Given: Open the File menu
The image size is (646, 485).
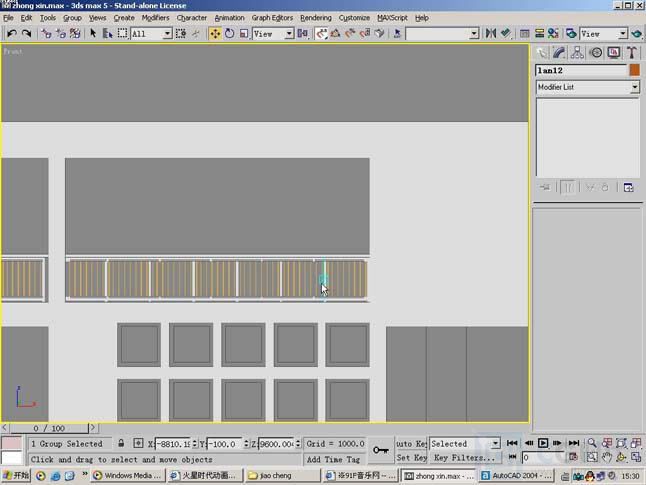Looking at the screenshot, I should [8, 18].
